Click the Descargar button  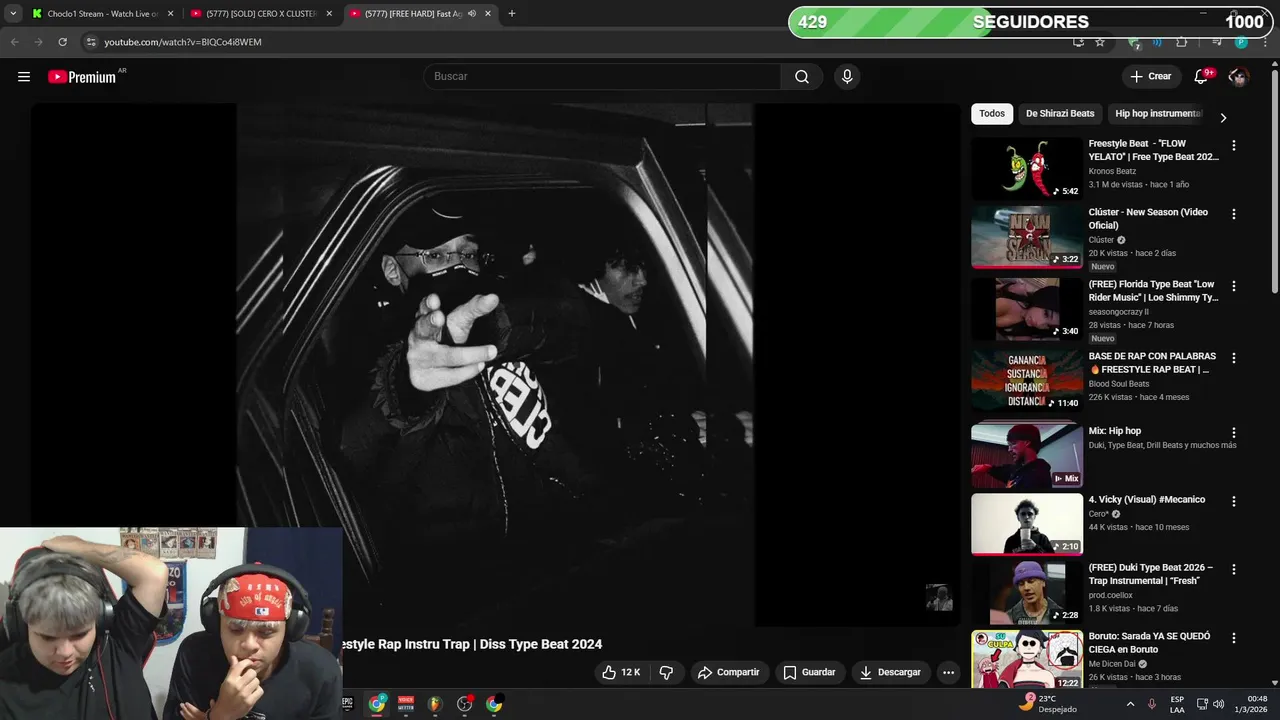[x=890, y=672]
